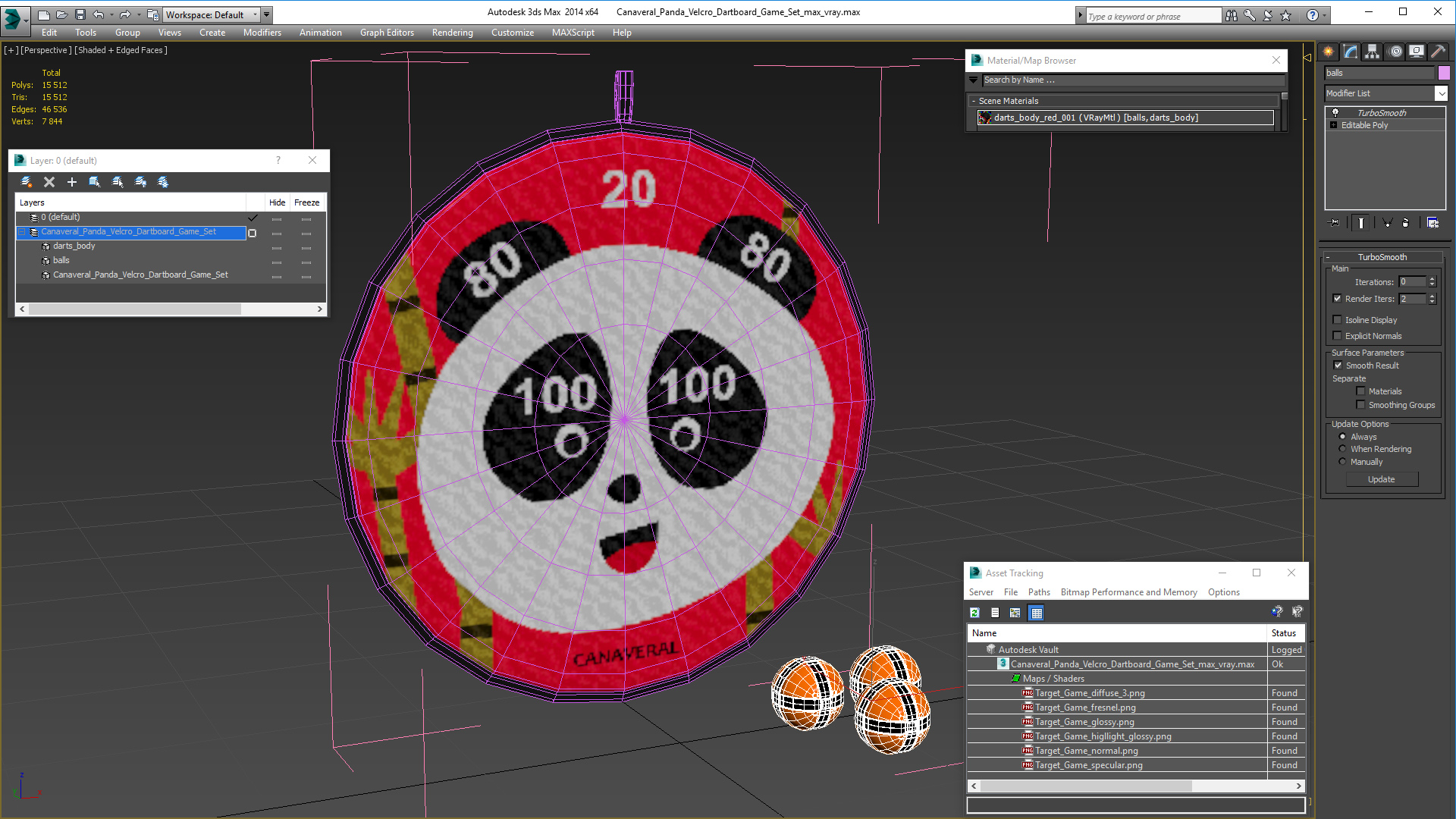Image resolution: width=1456 pixels, height=819 pixels.
Task: Collapse the TurboSmooth rollout header
Action: 1382,257
